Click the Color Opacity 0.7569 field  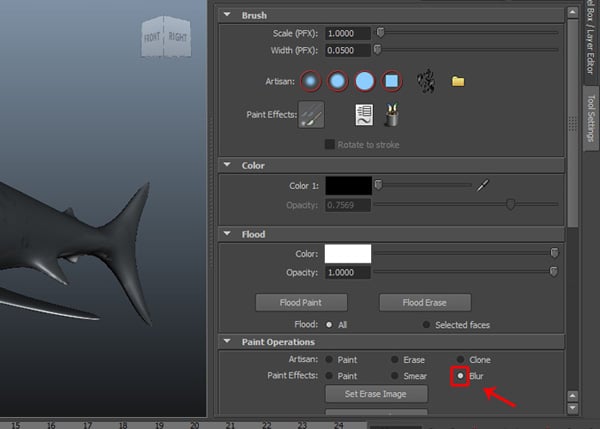click(348, 205)
